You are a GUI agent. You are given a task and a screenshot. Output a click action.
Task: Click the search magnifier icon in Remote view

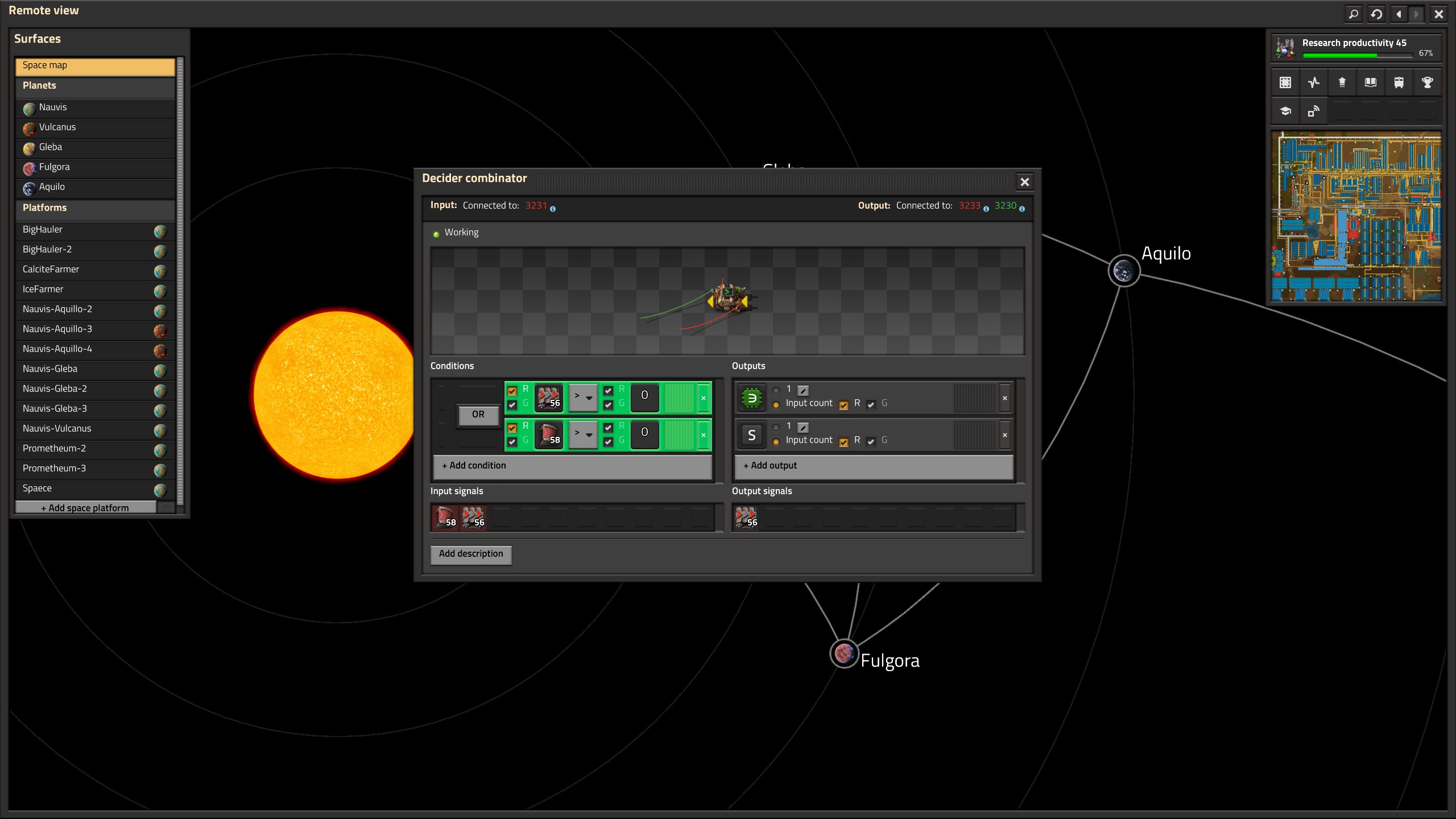(x=1354, y=14)
